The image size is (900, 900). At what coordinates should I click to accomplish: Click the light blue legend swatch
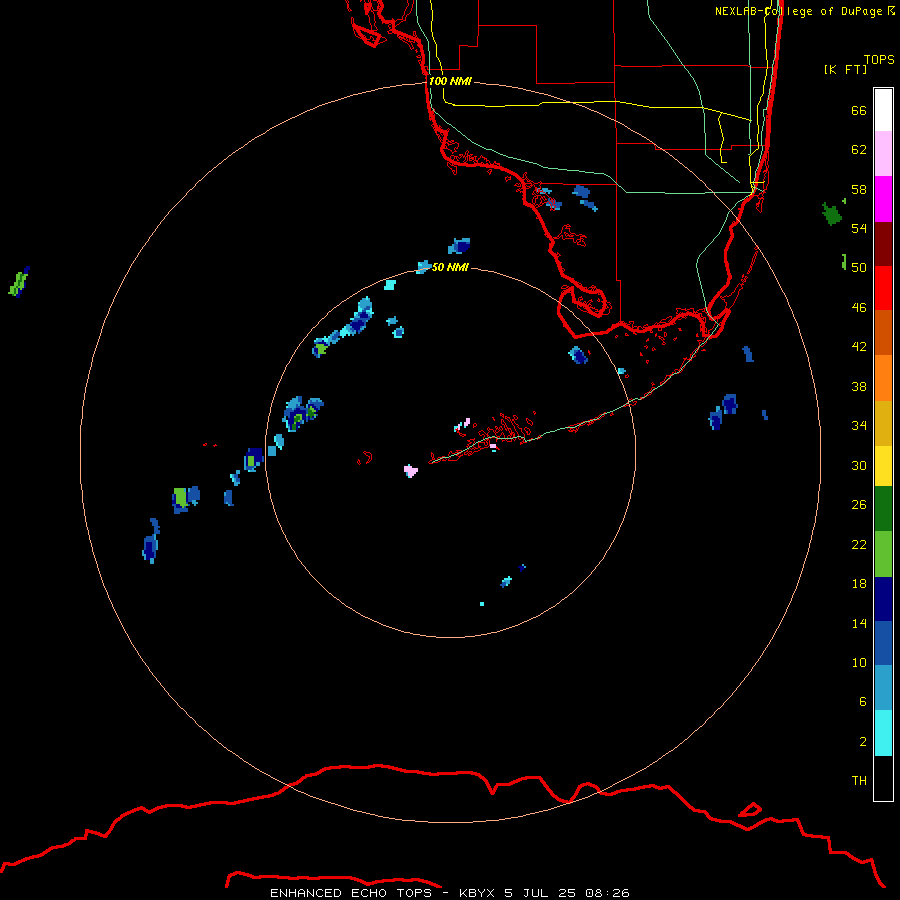883,688
